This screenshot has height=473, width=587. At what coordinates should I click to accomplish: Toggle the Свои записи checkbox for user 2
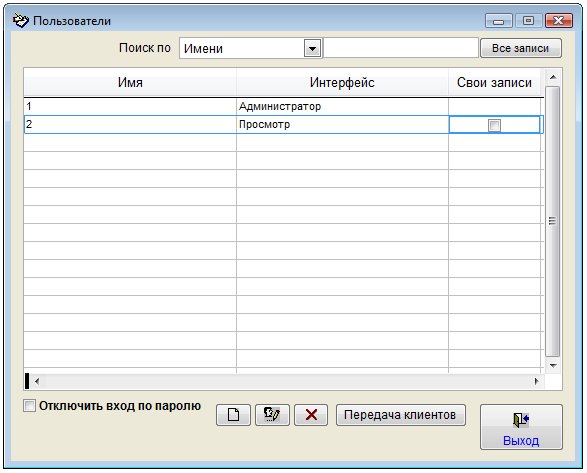click(x=494, y=125)
